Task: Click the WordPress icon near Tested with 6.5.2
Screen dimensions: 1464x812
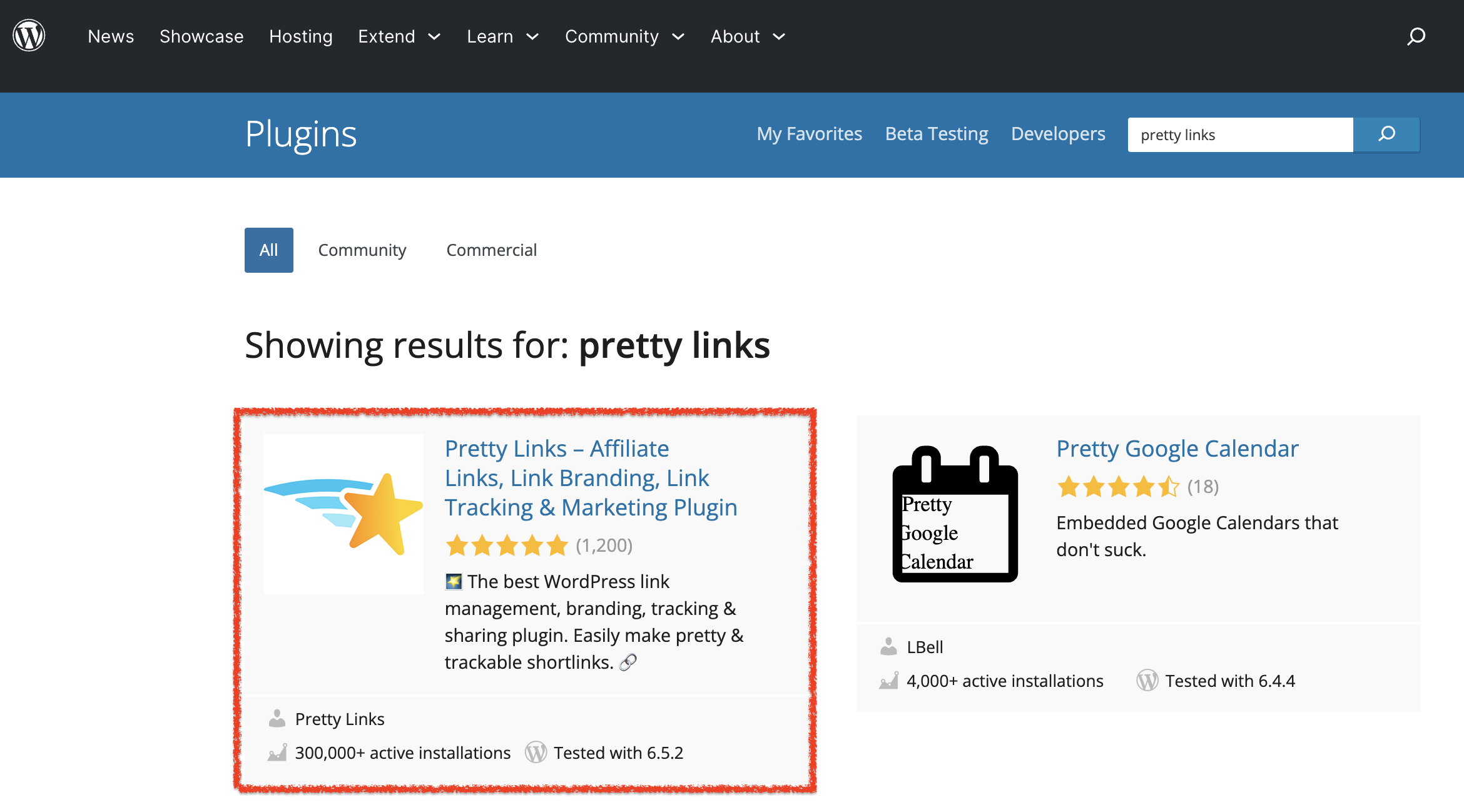Action: coord(536,753)
